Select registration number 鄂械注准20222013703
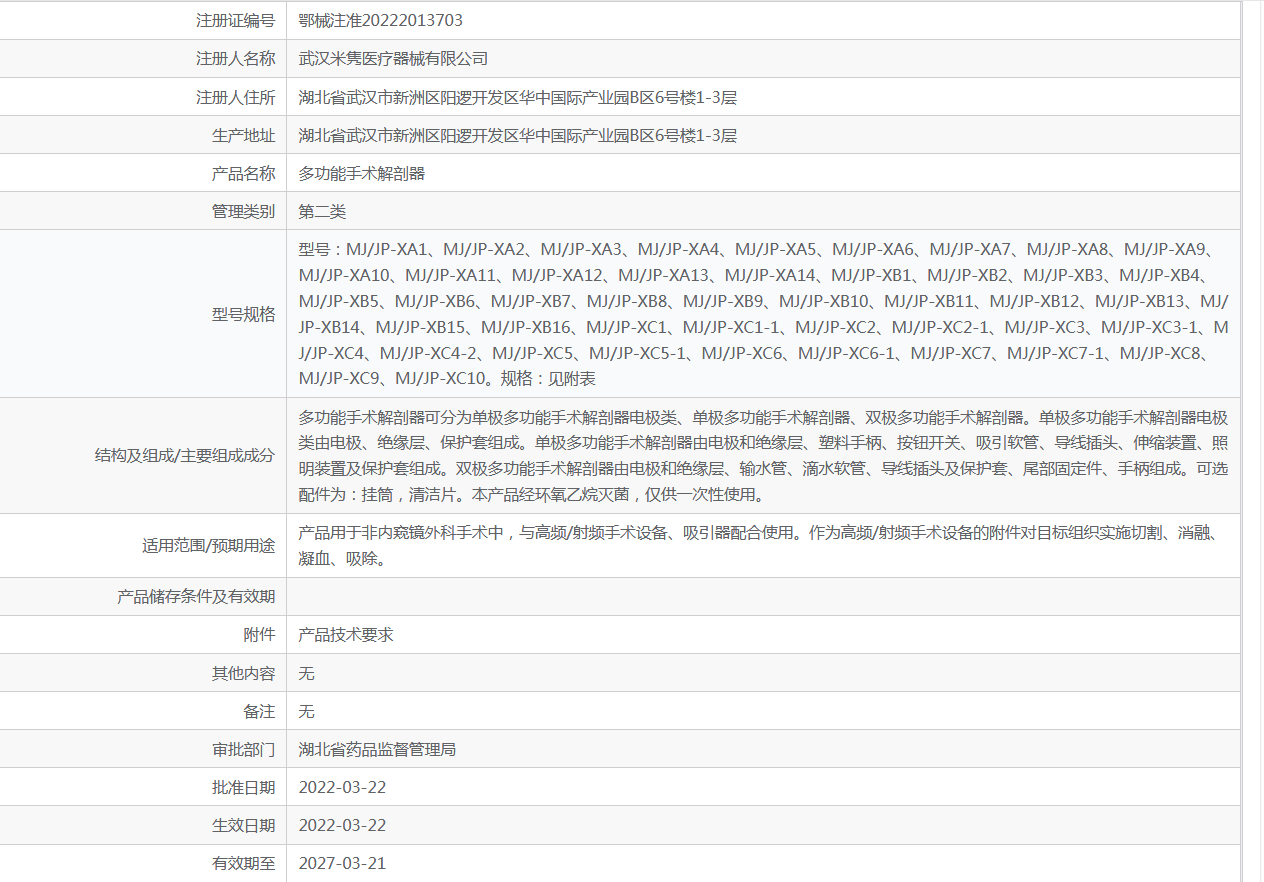 (x=380, y=20)
